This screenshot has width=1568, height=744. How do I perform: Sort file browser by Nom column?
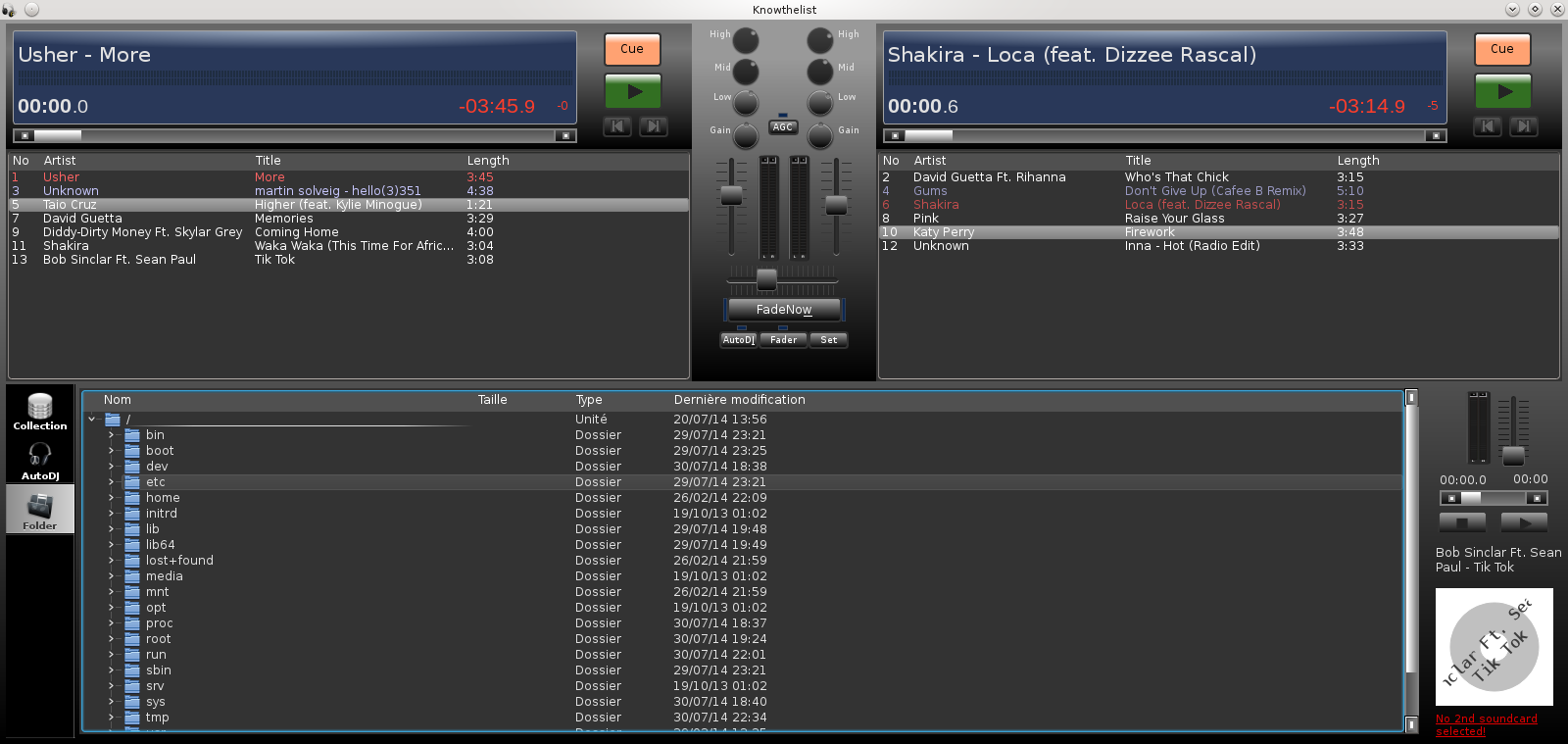coord(117,400)
